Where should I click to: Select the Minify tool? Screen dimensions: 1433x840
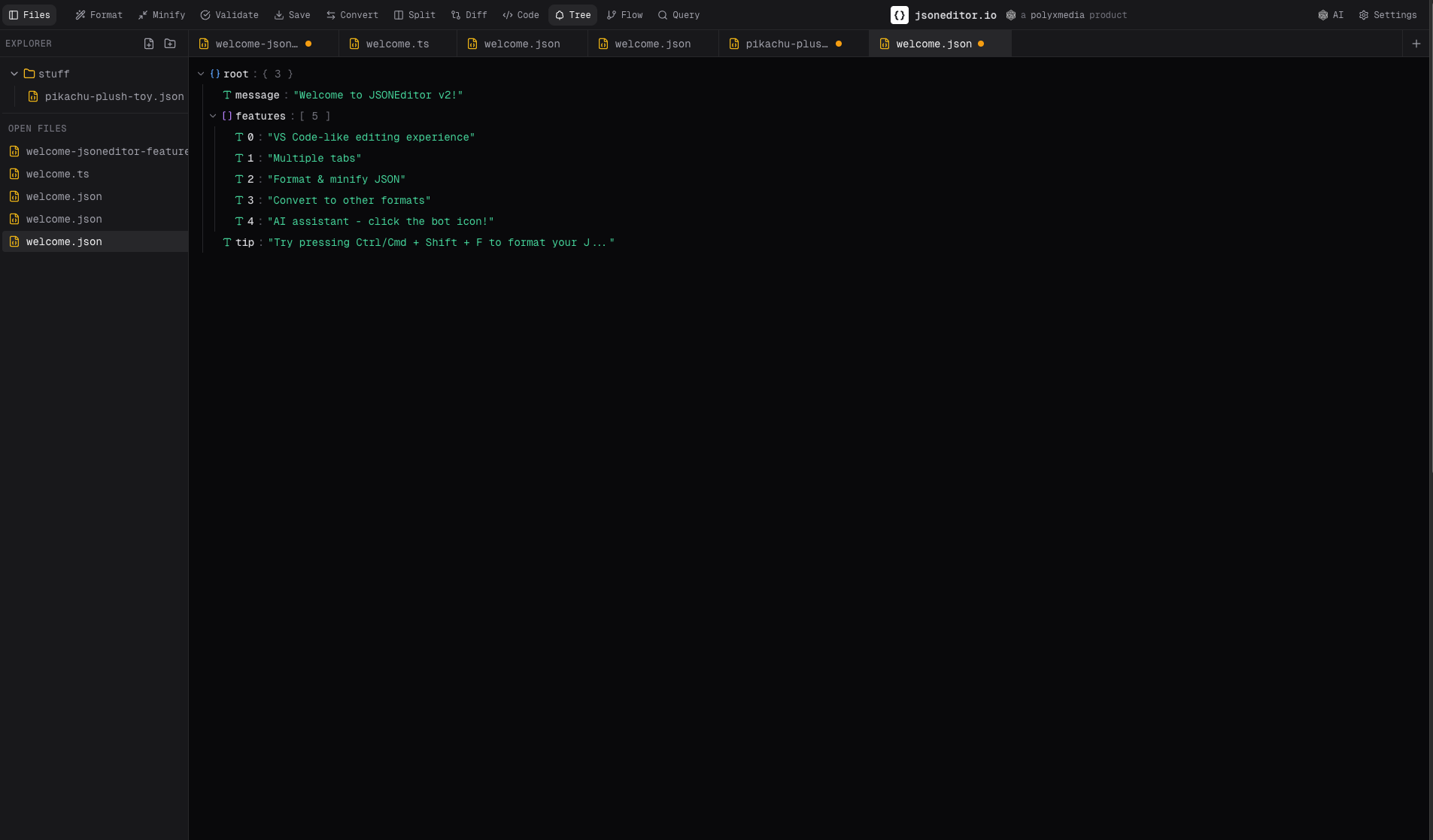tap(161, 14)
